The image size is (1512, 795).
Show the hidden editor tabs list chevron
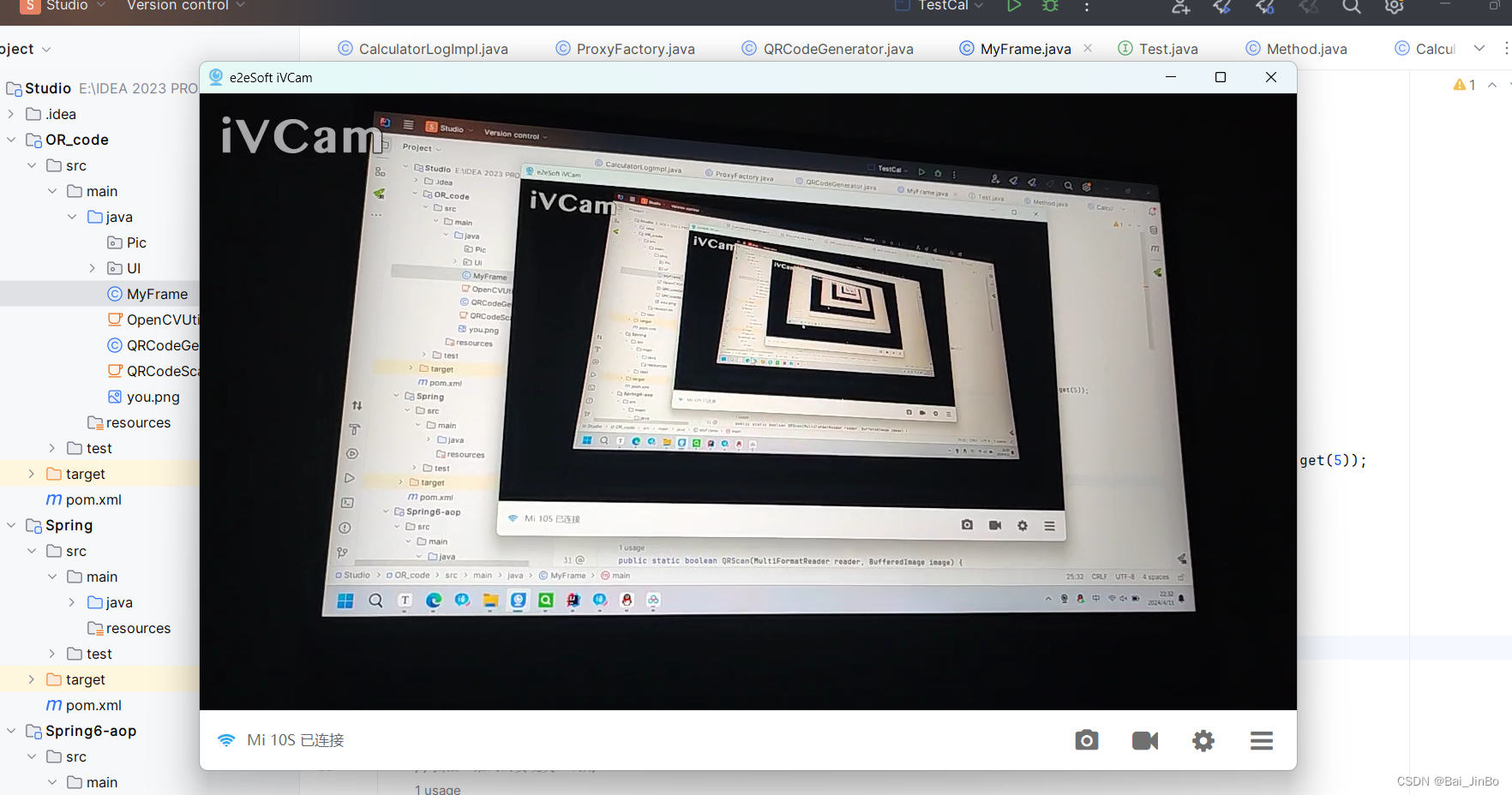coord(1479,48)
